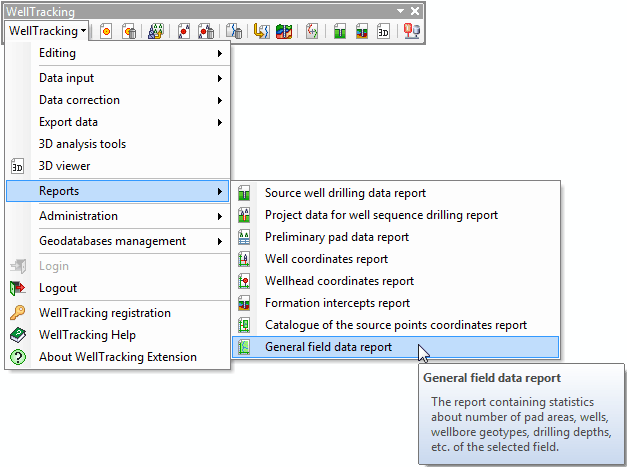This screenshot has height=467, width=627.
Task: Click the toolbar colored geological layers icon
Action: [284, 31]
